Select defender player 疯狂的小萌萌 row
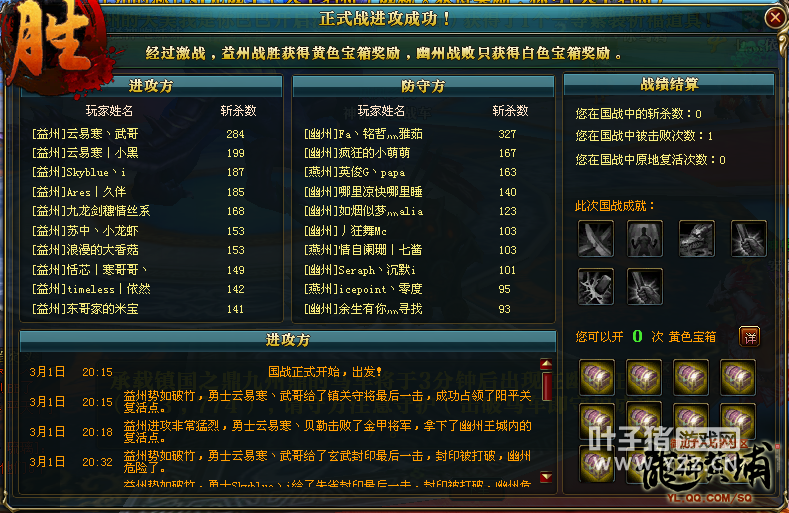Screen dimensions: 789x513 tap(423, 153)
